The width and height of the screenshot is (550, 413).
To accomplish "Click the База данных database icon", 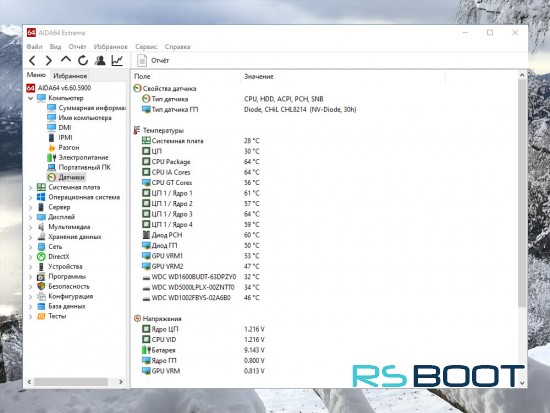I will point(41,306).
